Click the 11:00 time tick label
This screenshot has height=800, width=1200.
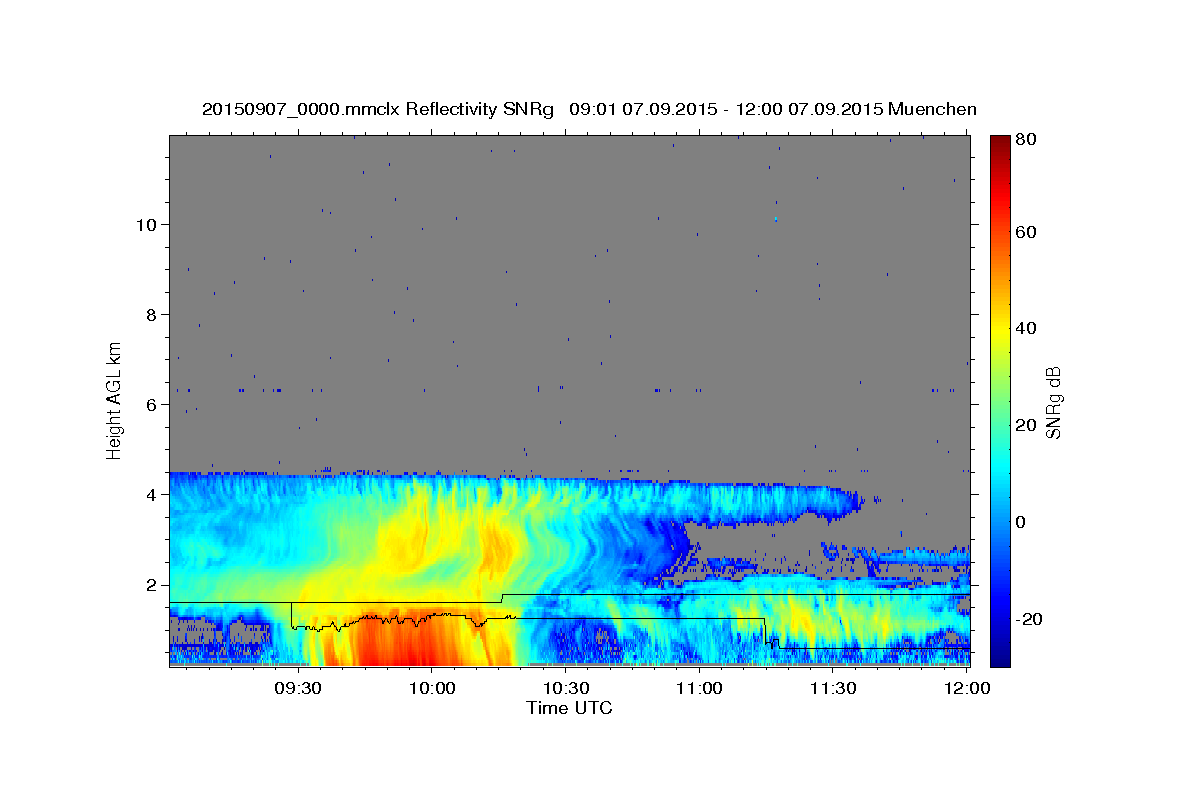tap(699, 689)
